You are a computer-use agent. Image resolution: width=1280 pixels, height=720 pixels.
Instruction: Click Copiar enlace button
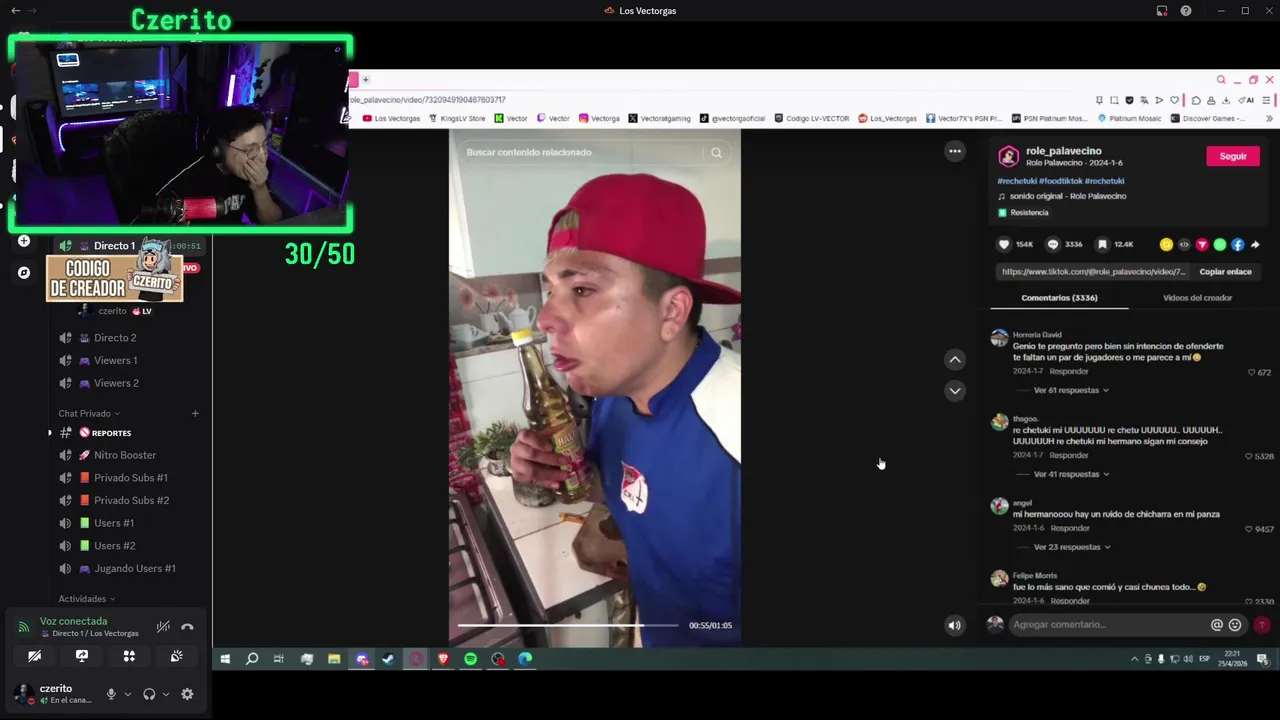tap(1225, 272)
